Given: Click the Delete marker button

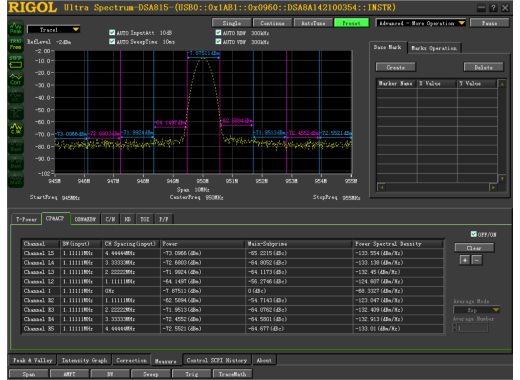Looking at the screenshot, I should tap(484, 67).
